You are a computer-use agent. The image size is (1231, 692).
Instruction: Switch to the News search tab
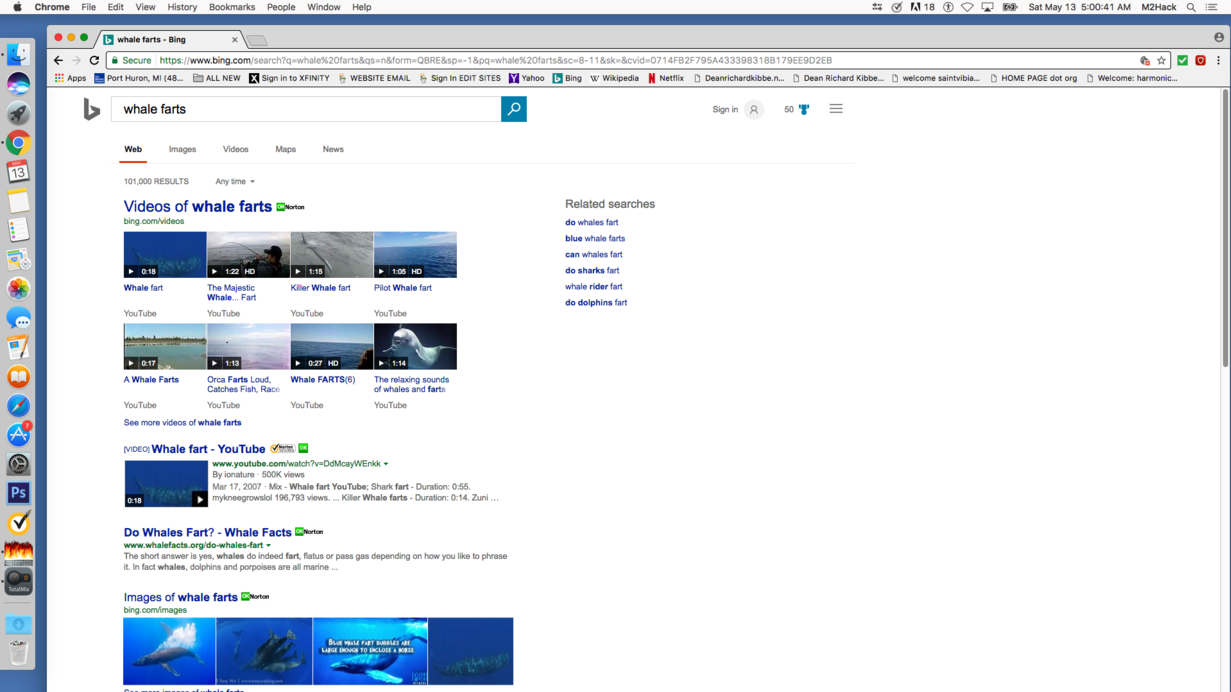pos(333,149)
